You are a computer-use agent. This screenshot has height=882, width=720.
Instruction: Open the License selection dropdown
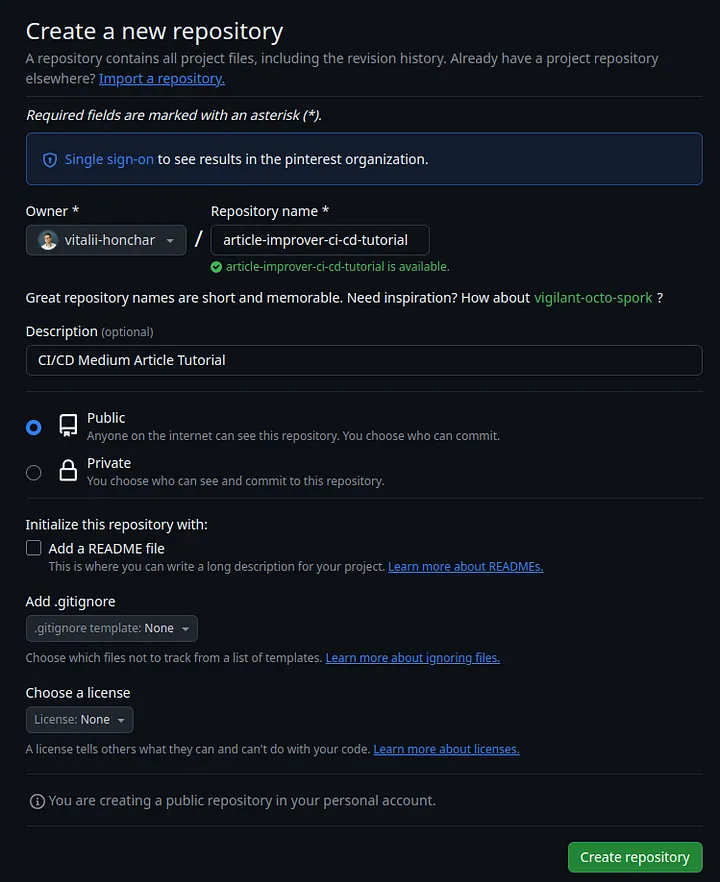(79, 719)
